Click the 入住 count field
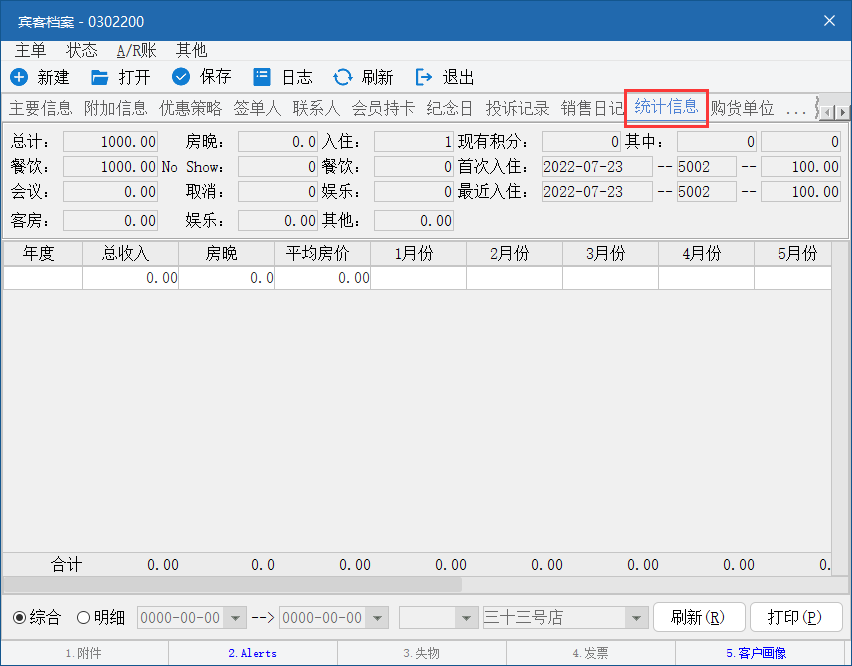Viewport: 852px width, 666px height. coord(414,142)
